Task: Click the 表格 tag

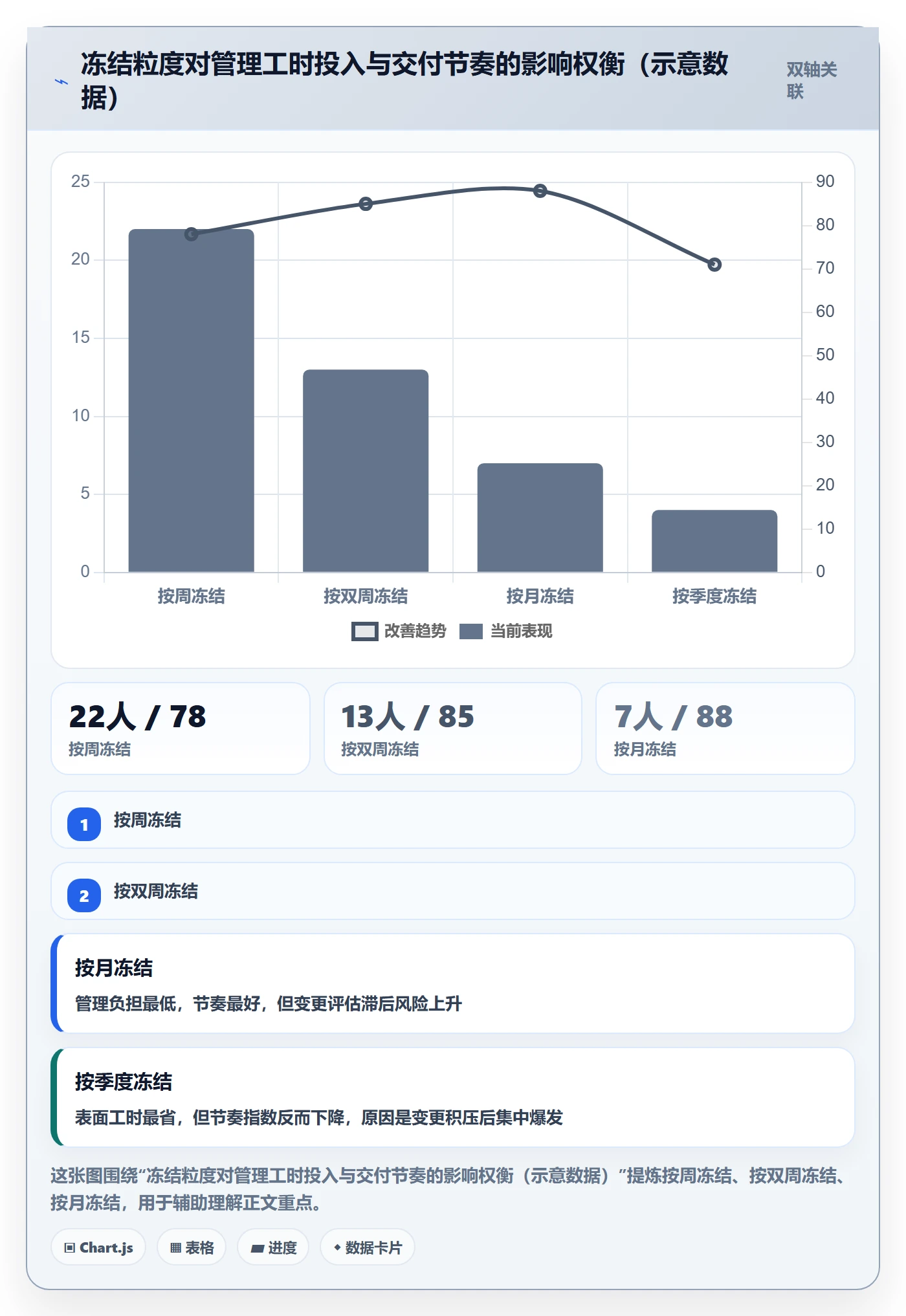Action: click(x=192, y=1247)
